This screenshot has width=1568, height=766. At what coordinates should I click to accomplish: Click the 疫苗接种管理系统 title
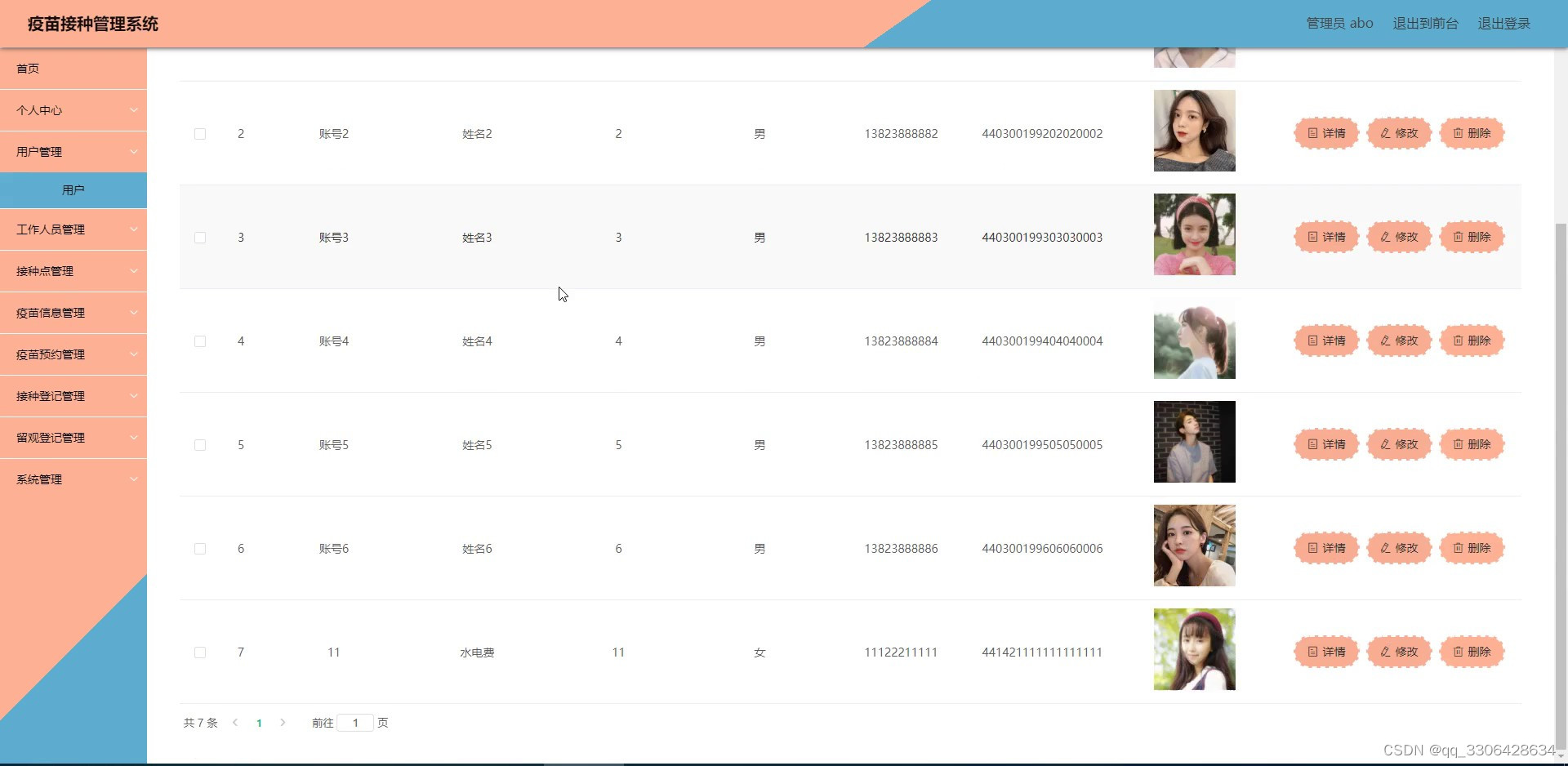click(93, 24)
